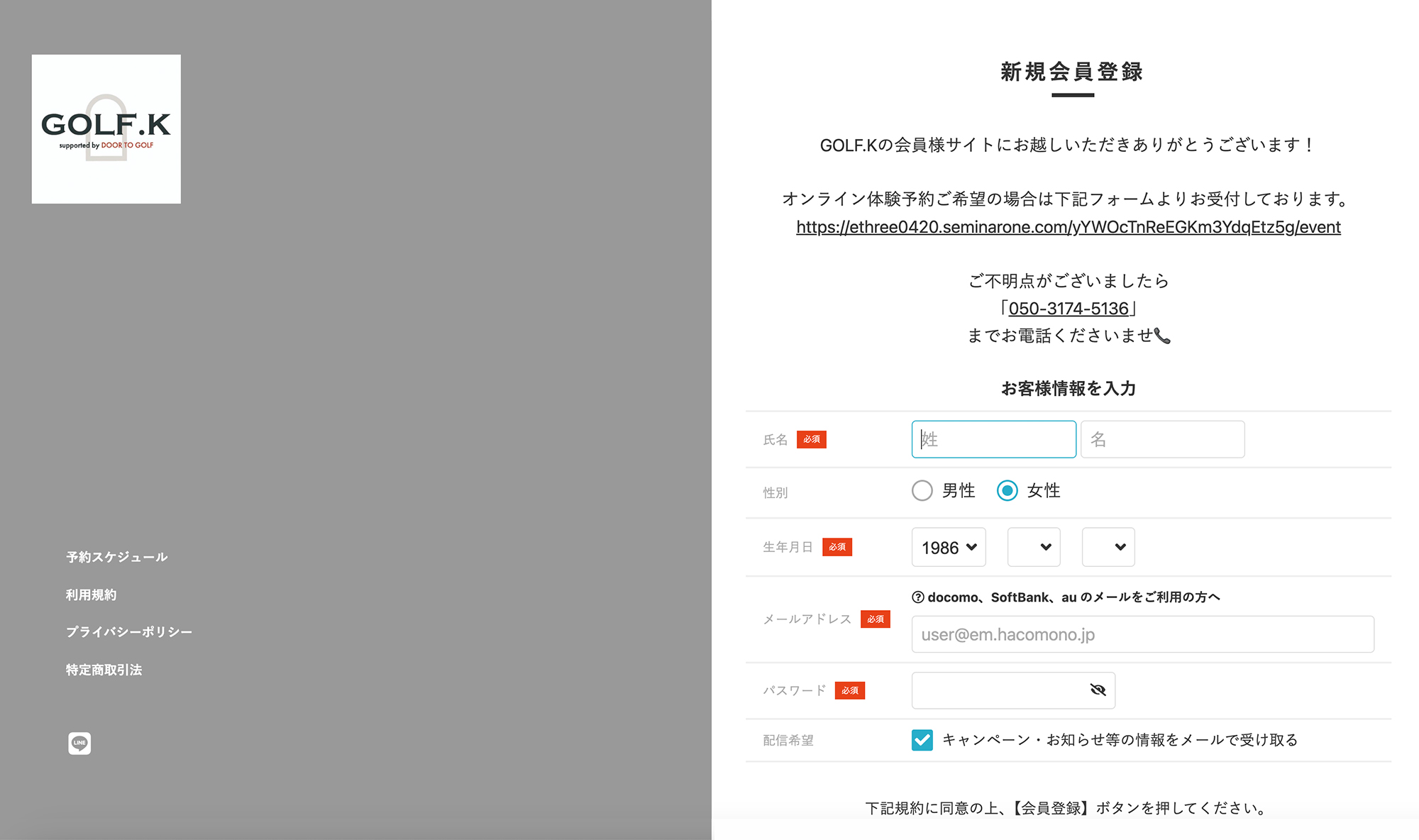Open the birth month dropdown
Viewport: 1419px width, 840px height.
coord(1033,547)
